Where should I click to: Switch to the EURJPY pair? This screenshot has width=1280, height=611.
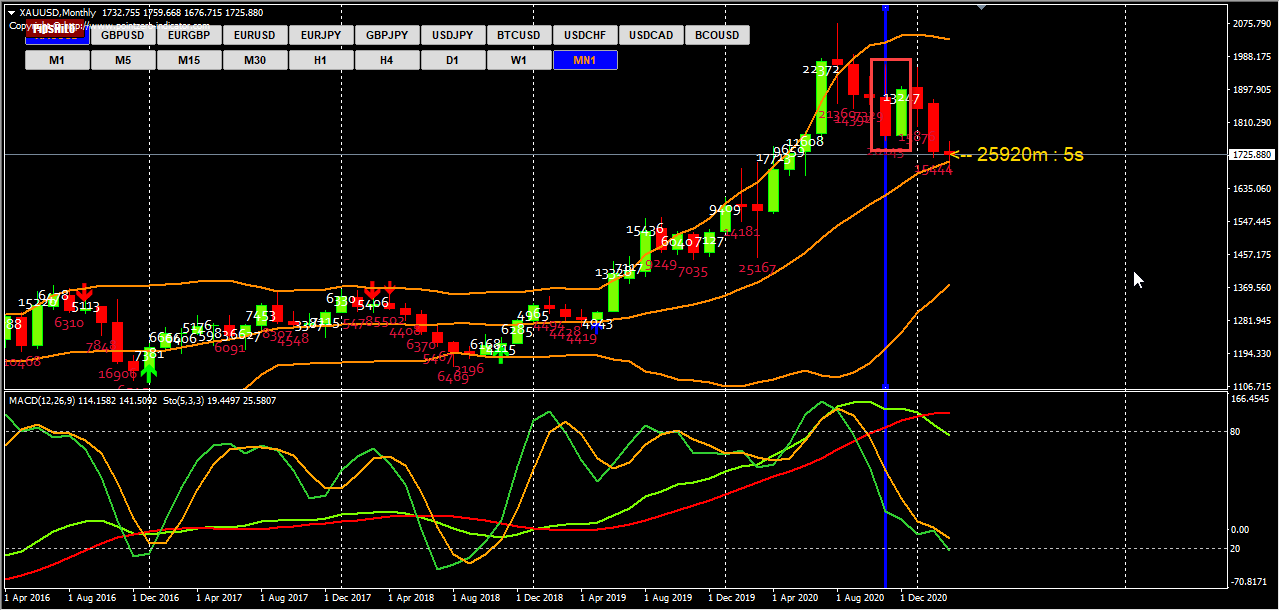[320, 34]
